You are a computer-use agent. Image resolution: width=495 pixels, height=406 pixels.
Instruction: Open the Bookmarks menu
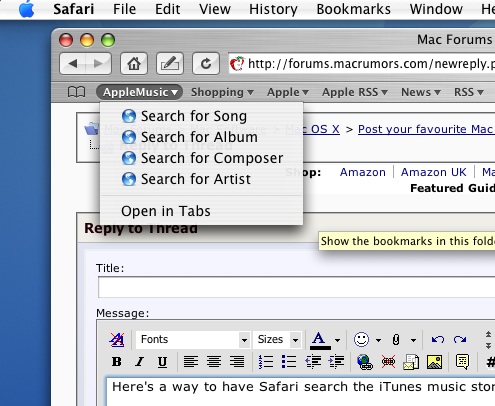(353, 9)
